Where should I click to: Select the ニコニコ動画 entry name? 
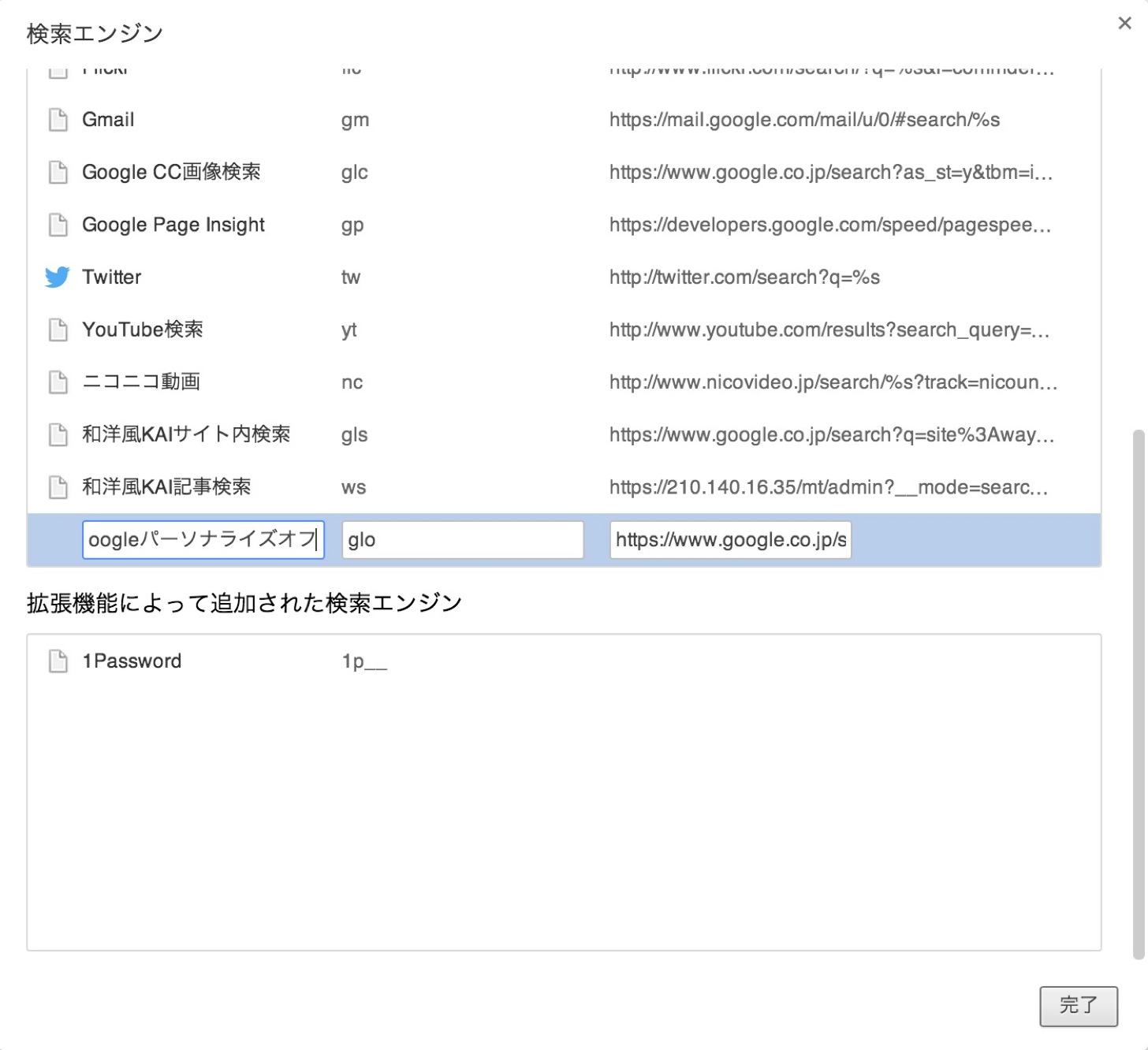[141, 382]
